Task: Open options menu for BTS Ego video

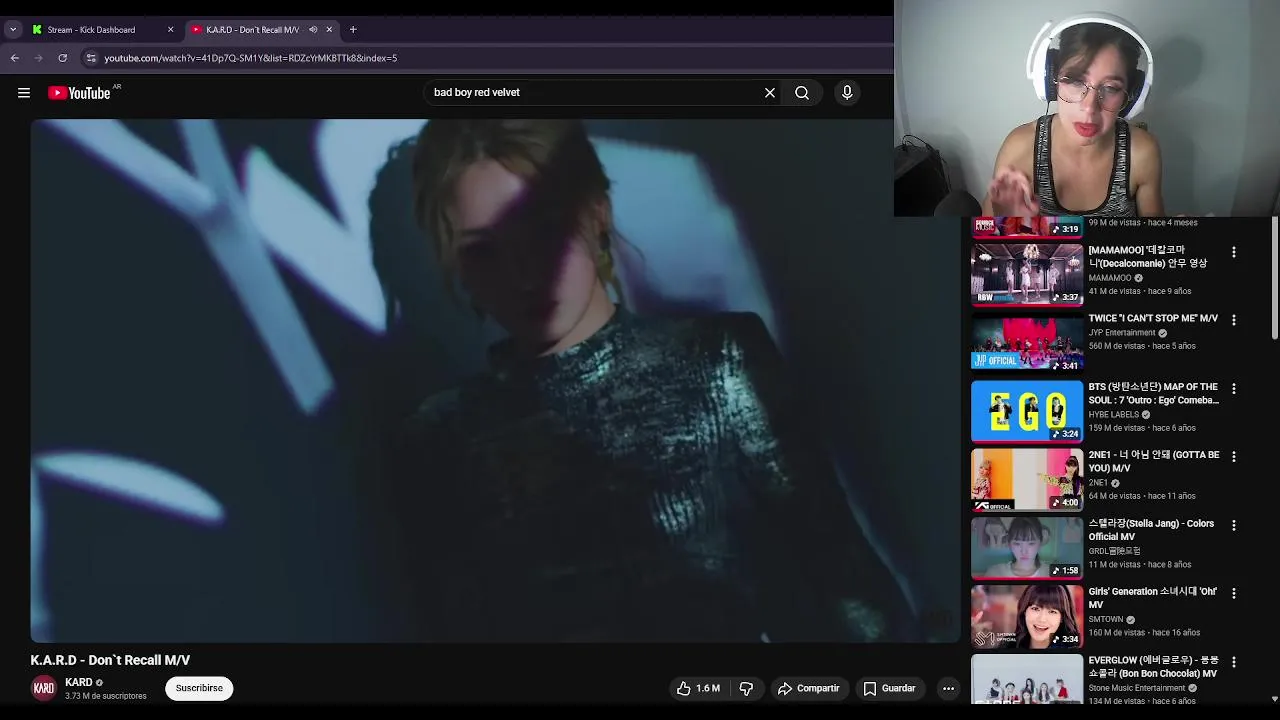Action: pyautogui.click(x=1234, y=388)
